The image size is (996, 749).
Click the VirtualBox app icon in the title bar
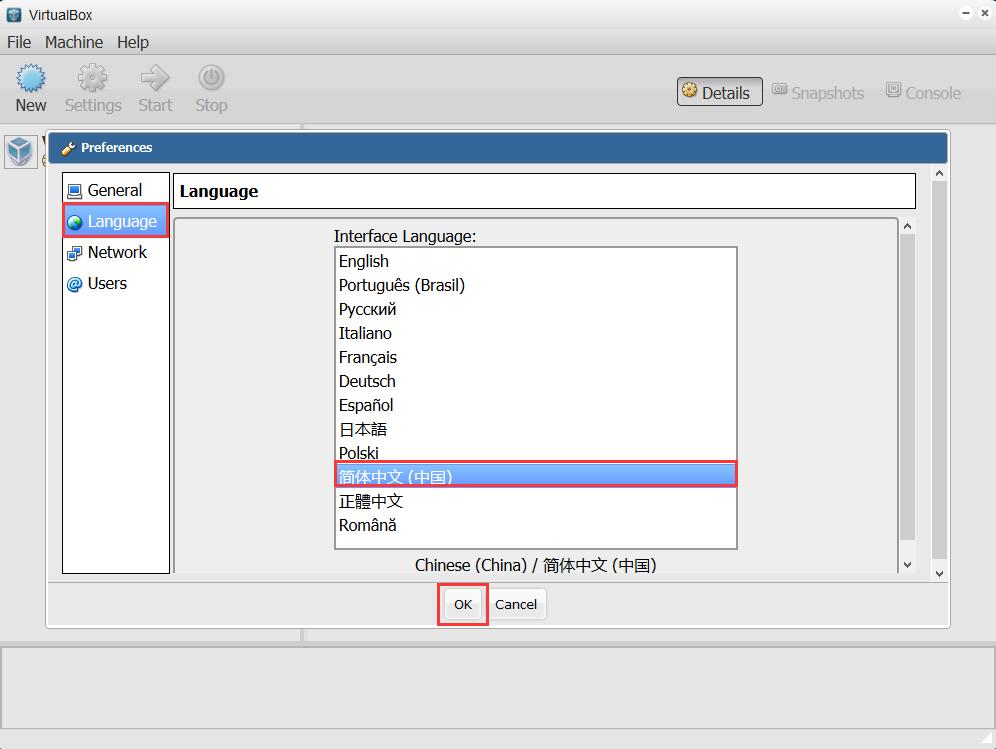(14, 15)
